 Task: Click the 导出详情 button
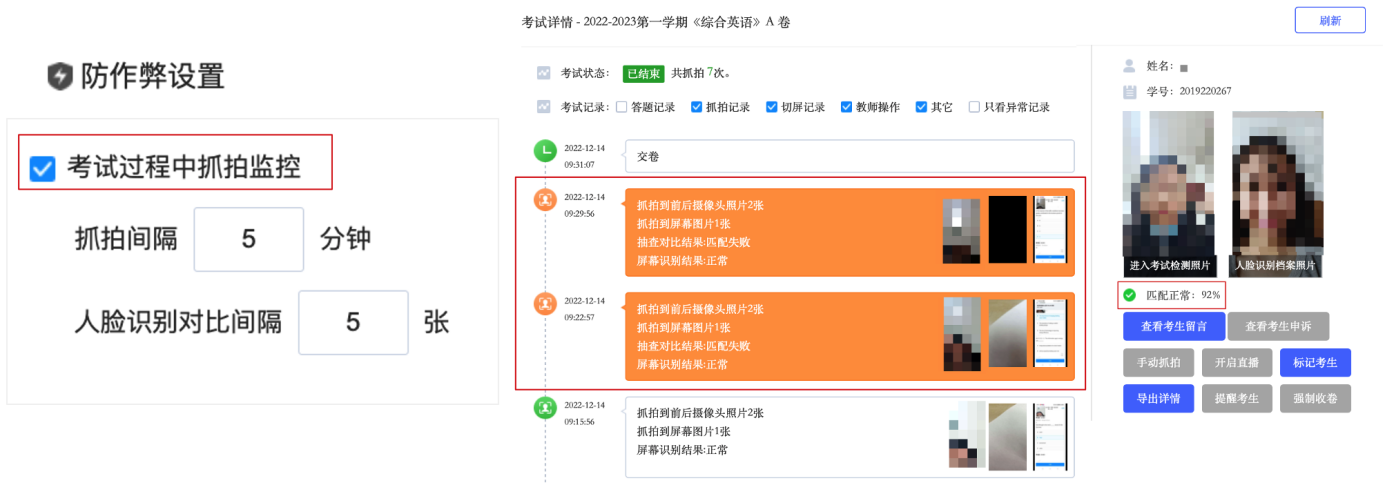(x=1158, y=398)
